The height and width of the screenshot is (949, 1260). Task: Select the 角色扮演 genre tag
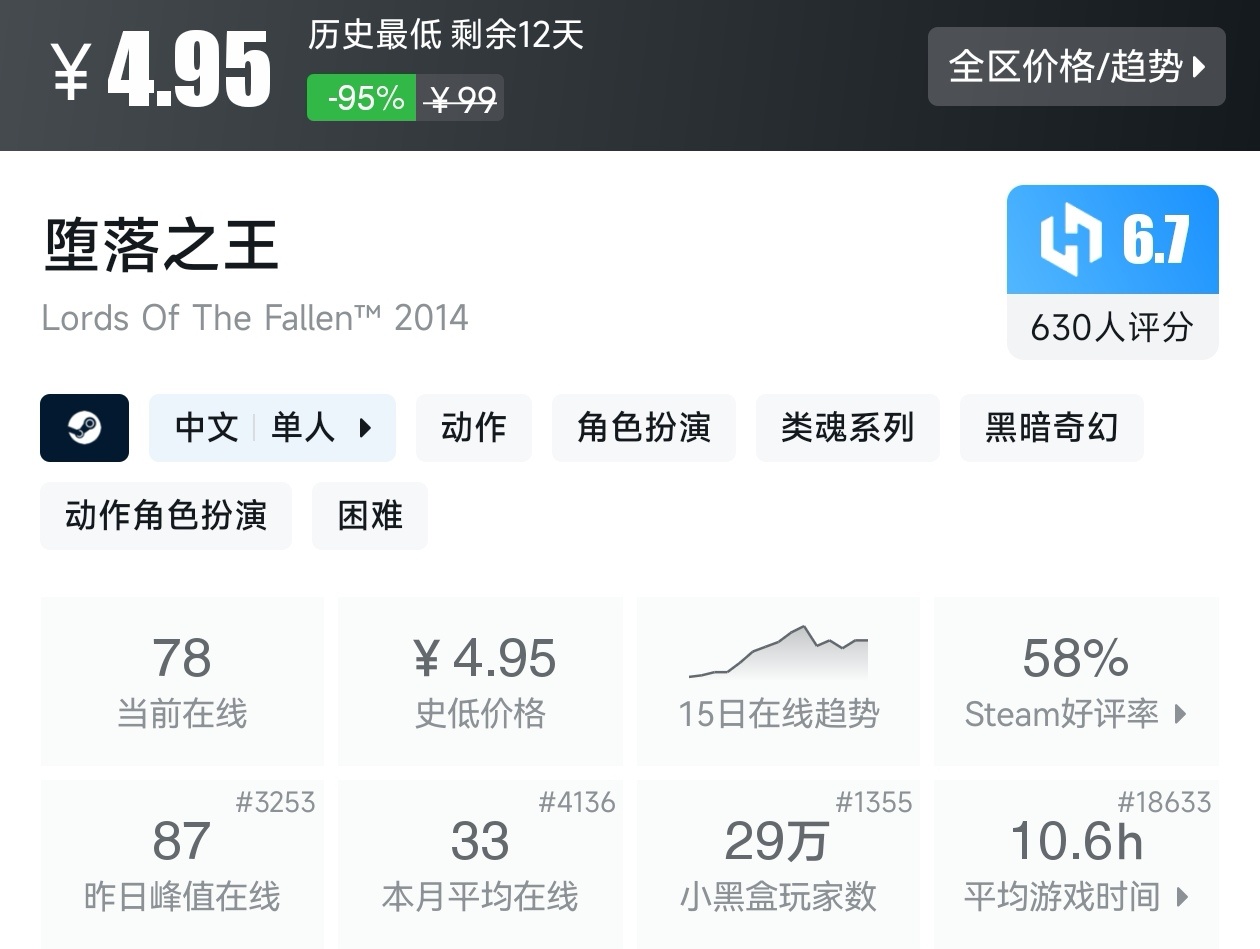point(643,428)
